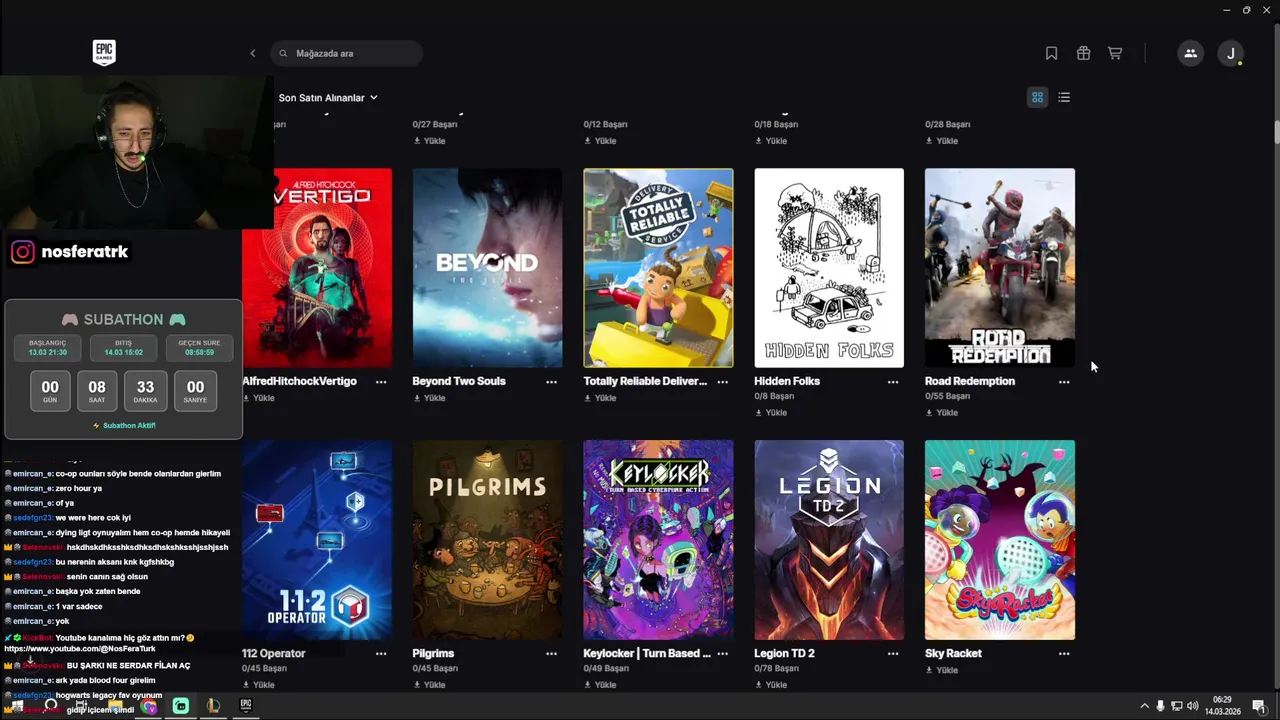Click Yükle under Sky Racket
Viewport: 1280px width, 720px height.
click(942, 670)
